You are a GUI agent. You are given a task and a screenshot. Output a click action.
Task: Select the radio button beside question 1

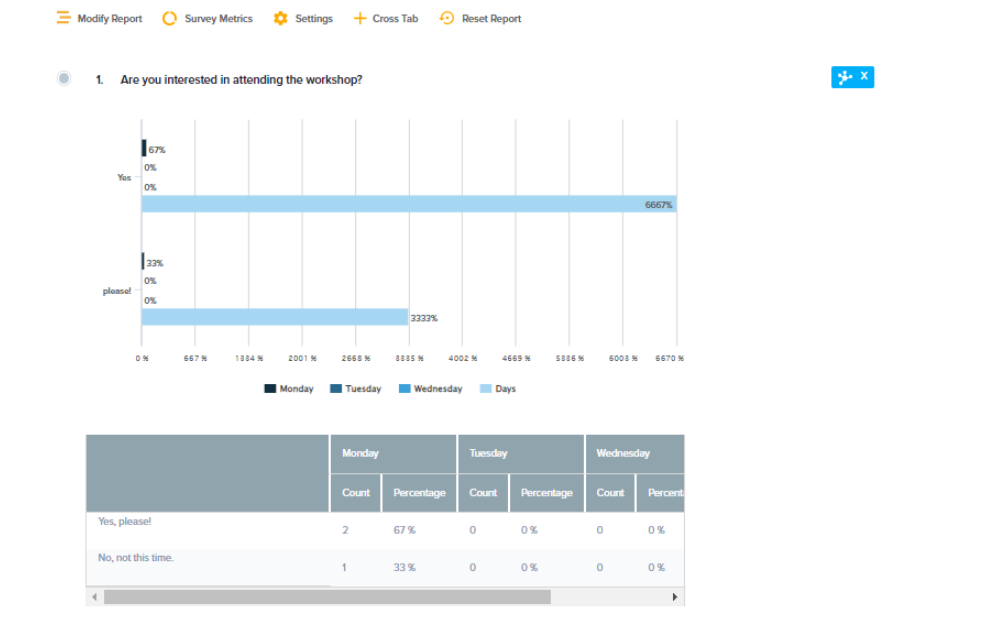click(x=64, y=79)
